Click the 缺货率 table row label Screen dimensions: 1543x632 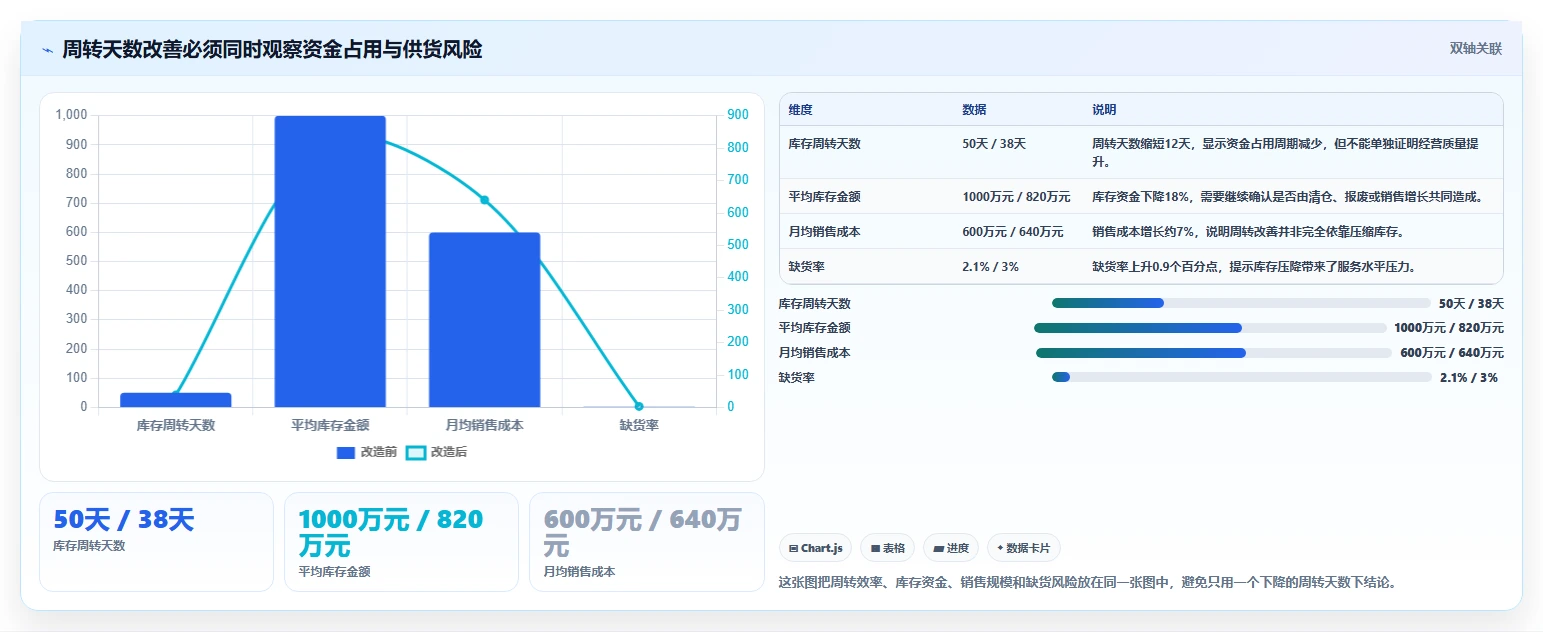click(807, 267)
